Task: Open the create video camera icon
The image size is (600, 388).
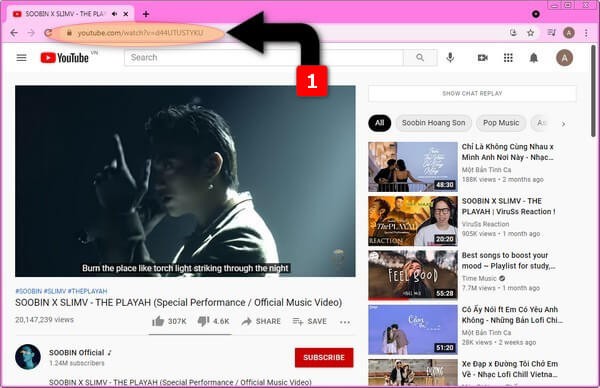Action: 483,58
